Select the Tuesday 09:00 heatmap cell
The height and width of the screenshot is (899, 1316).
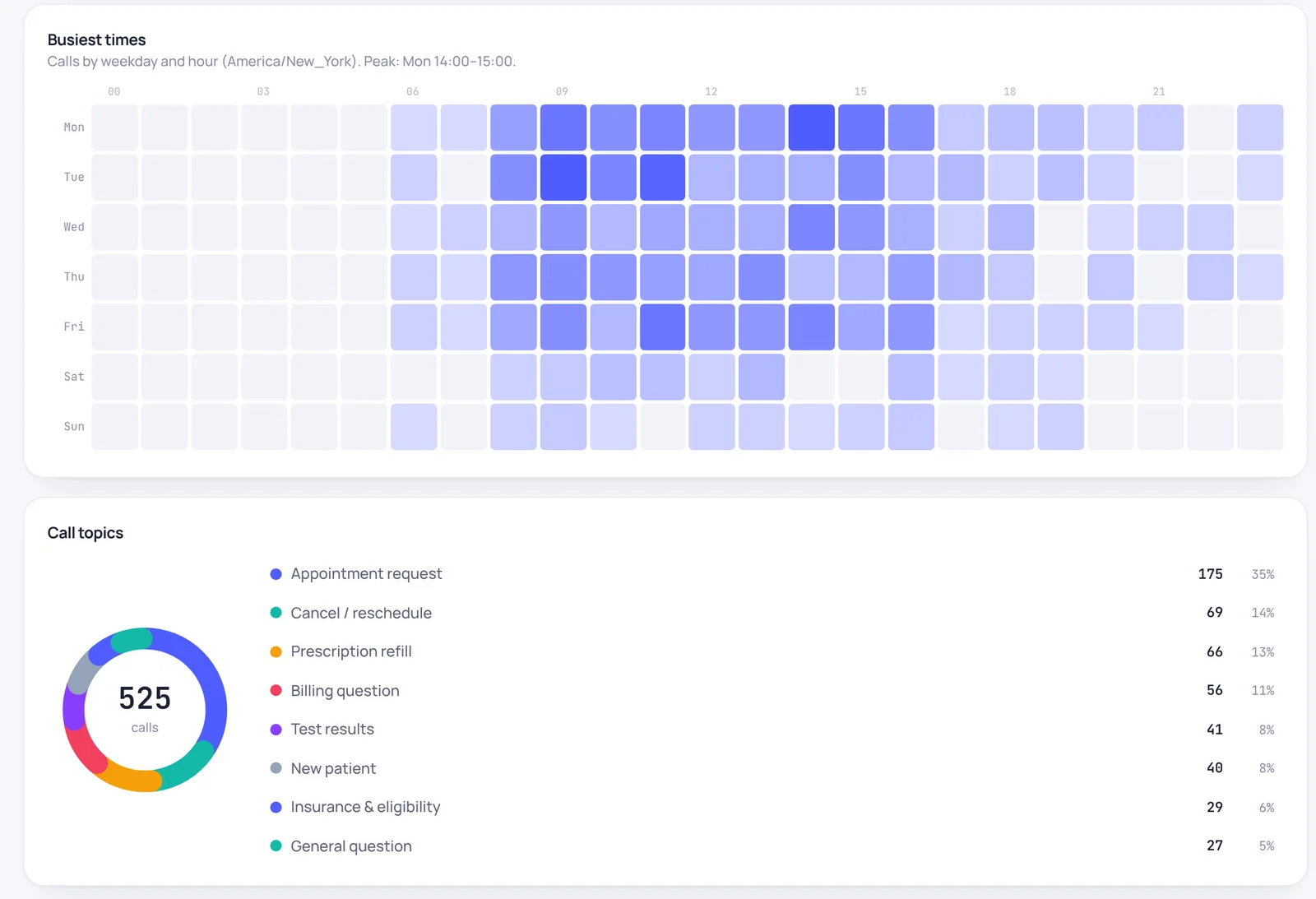tap(563, 178)
